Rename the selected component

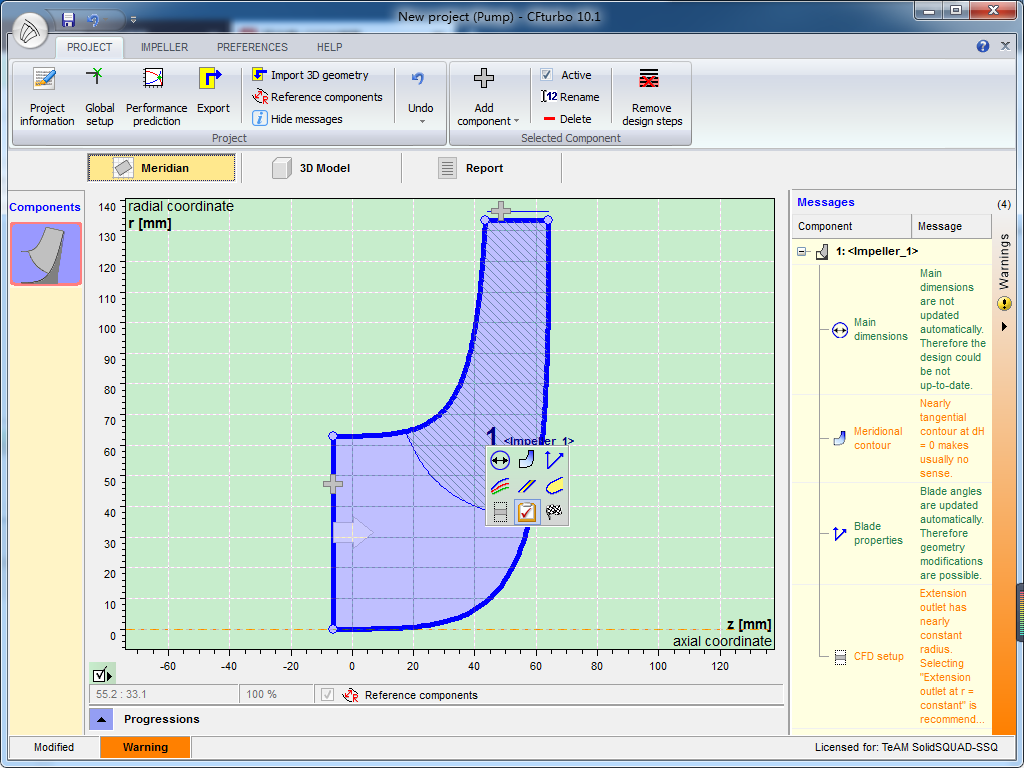(570, 97)
